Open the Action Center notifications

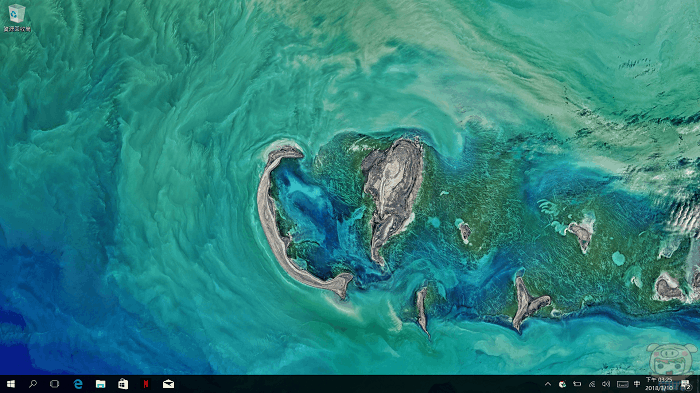click(686, 384)
